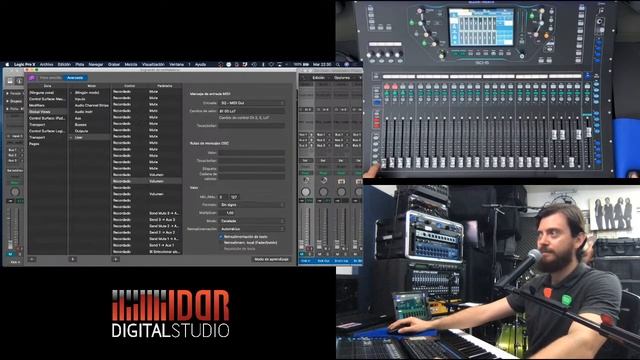The image size is (640, 360).
Task: Toggle the Library icon in Logic toolbar
Action: click(x=10, y=81)
